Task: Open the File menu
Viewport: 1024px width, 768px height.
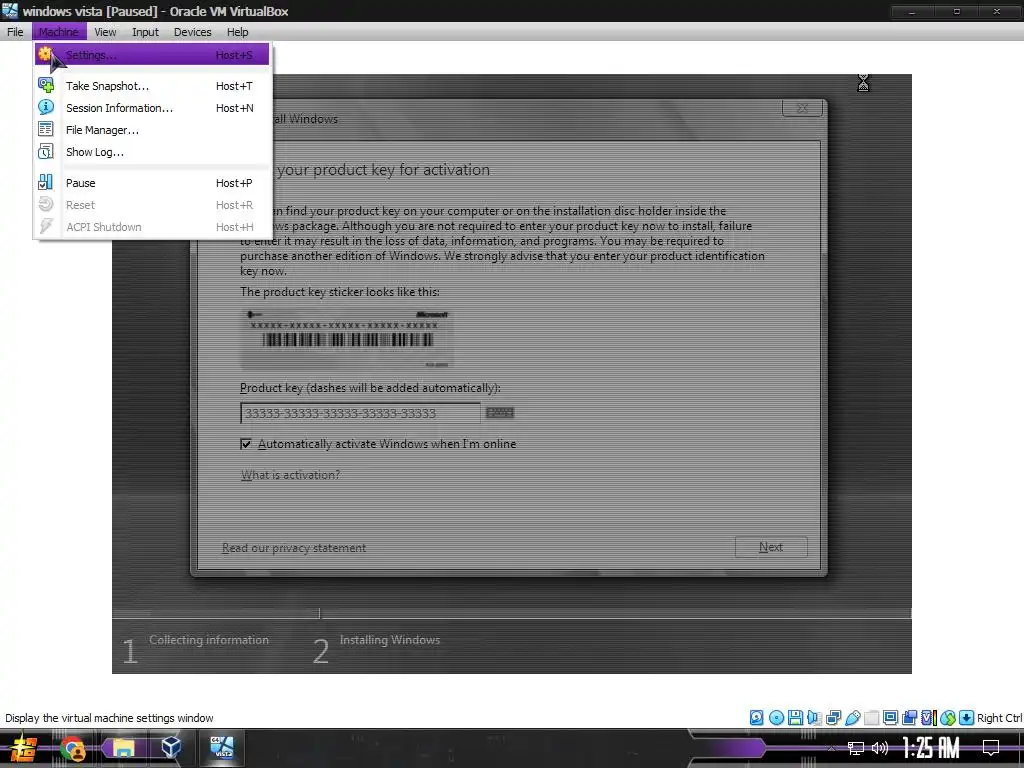Action: click(15, 31)
